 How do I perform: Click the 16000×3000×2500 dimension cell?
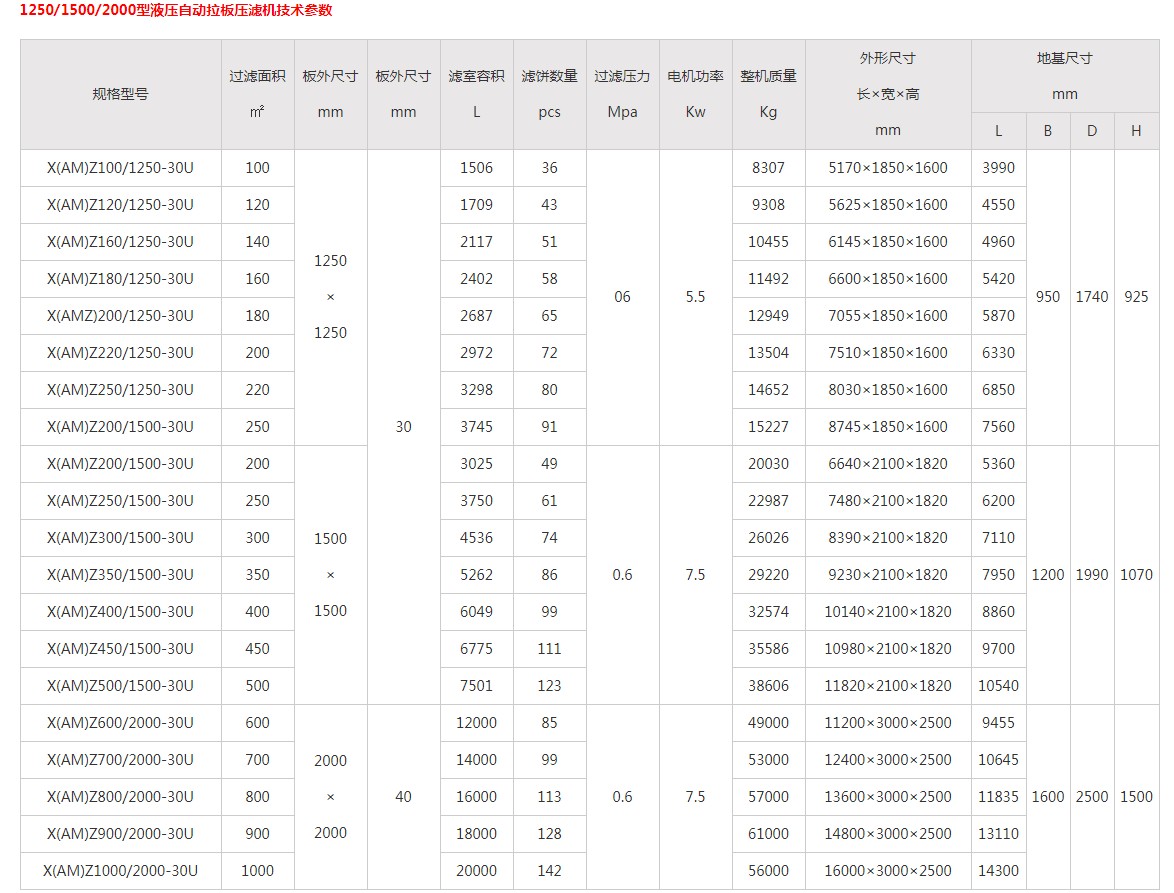click(887, 871)
